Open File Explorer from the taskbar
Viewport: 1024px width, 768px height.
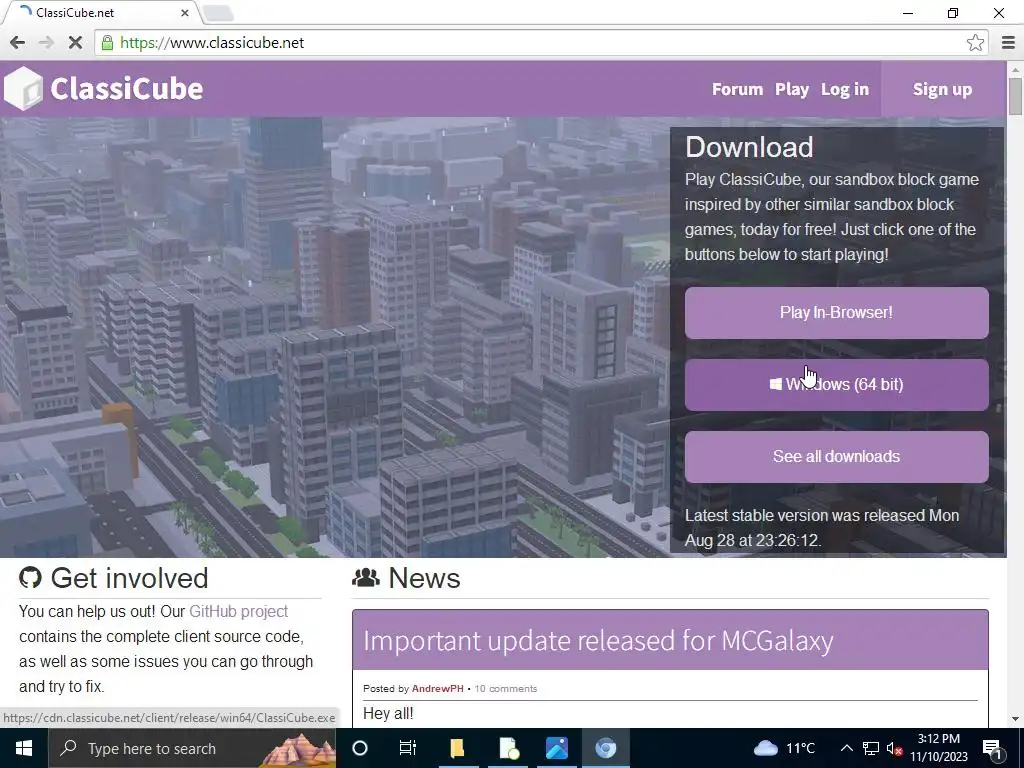point(457,748)
